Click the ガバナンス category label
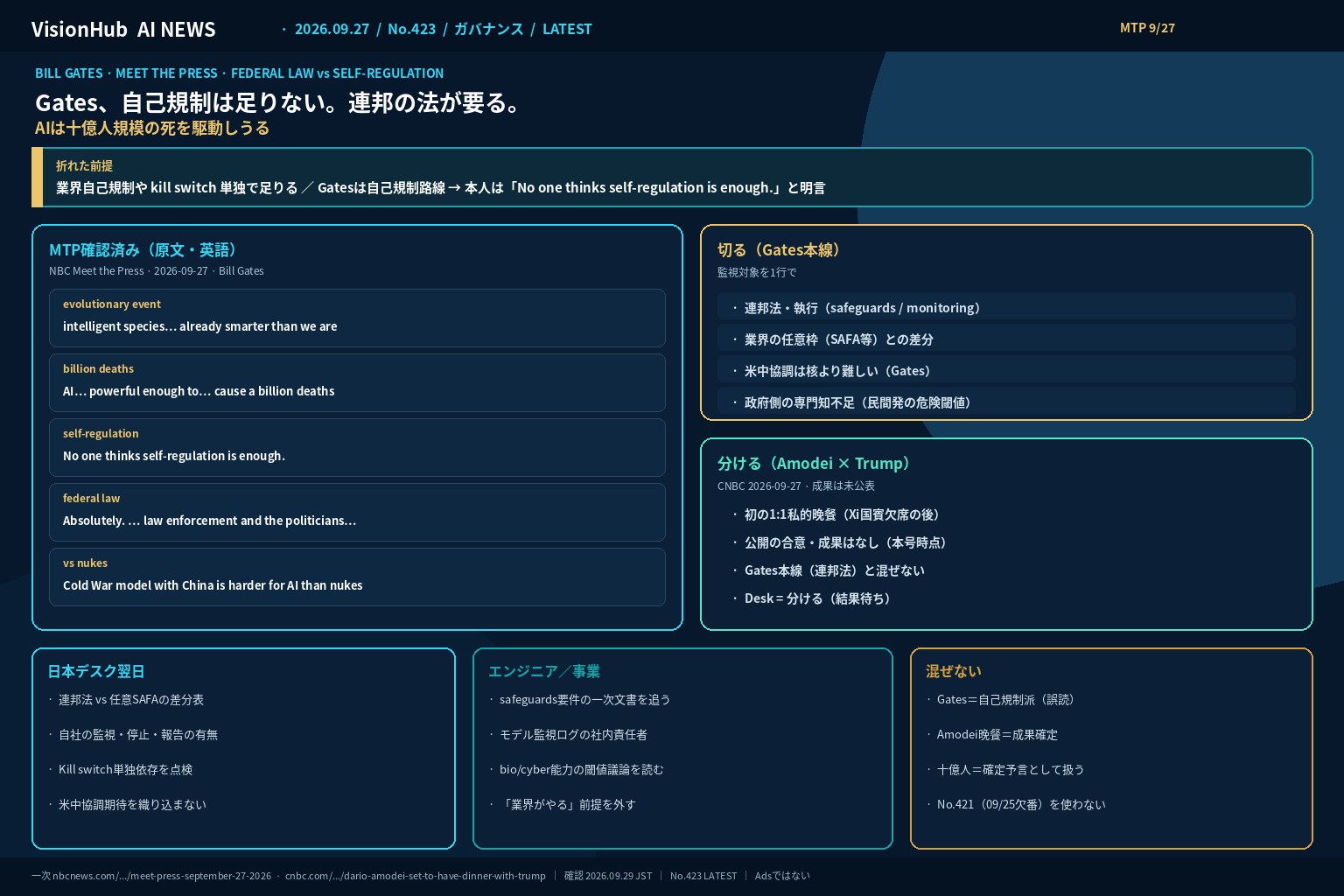 [x=488, y=29]
